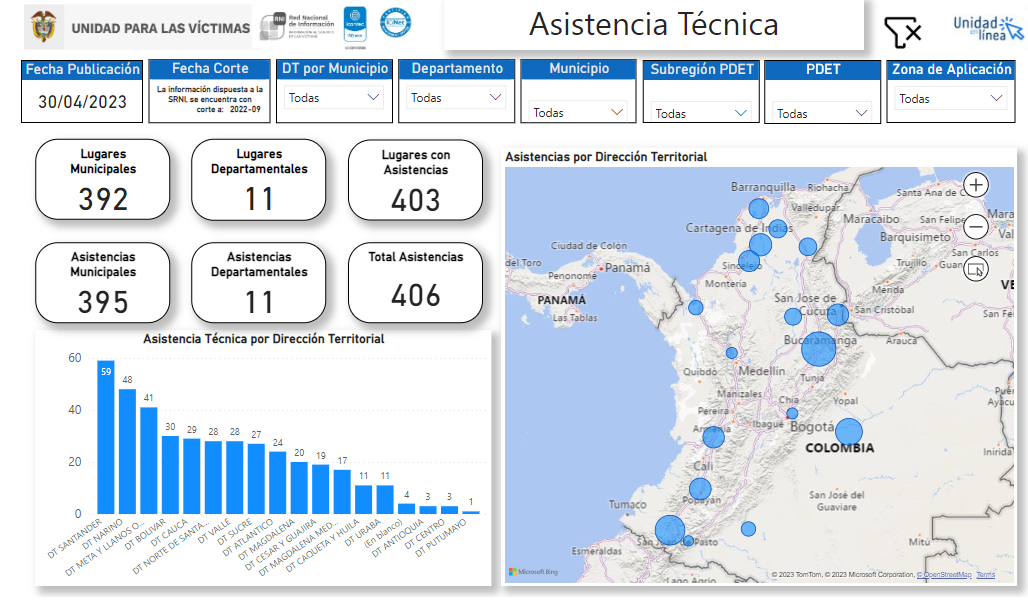Select the DT Nariño bar showing 48
The width and height of the screenshot is (1028, 602).
pyautogui.click(x=127, y=451)
